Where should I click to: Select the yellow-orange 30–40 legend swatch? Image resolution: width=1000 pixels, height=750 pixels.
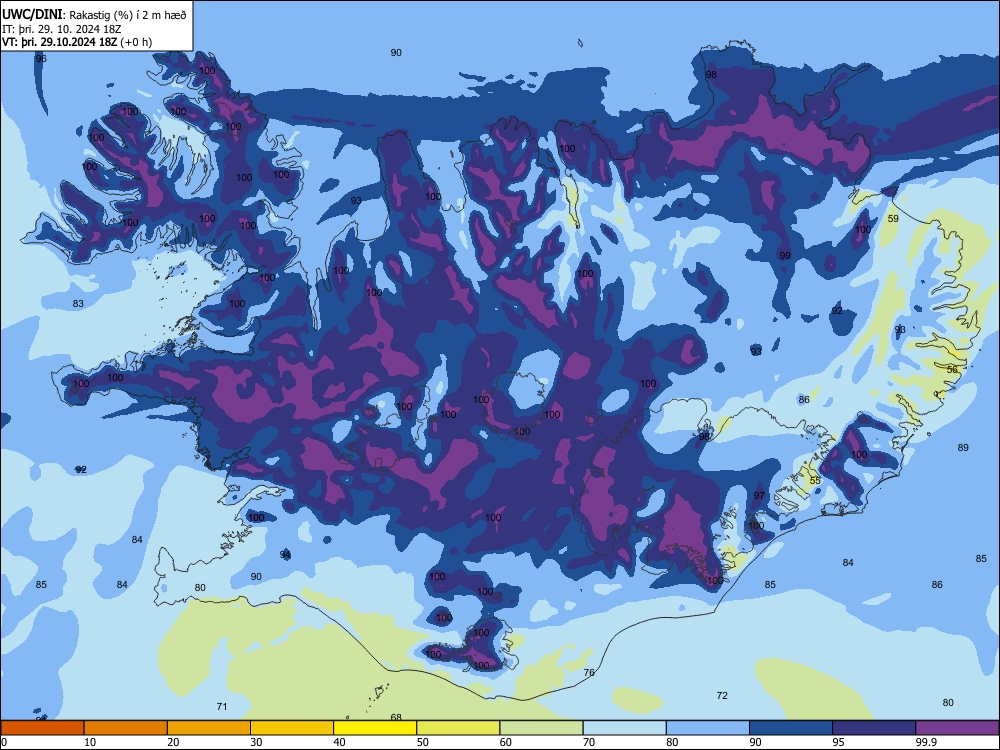click(292, 728)
